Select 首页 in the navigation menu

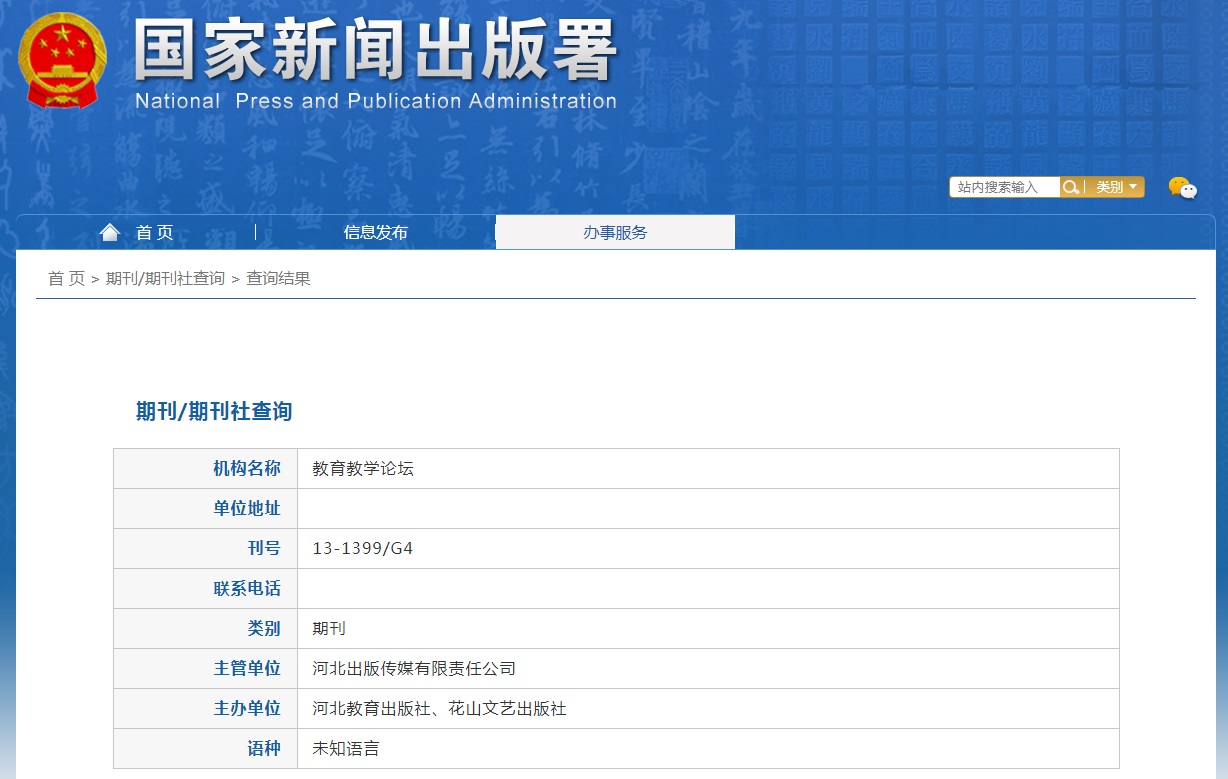156,232
